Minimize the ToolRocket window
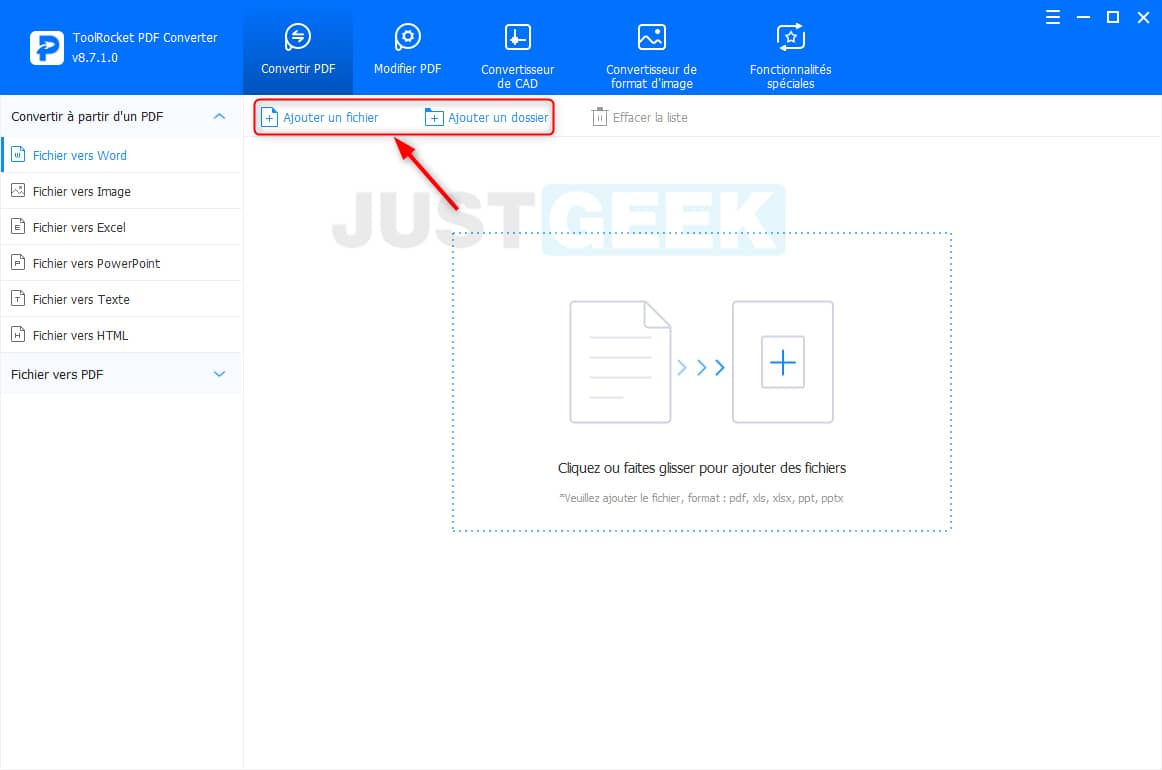Screen dimensions: 1162x770 [1083, 17]
